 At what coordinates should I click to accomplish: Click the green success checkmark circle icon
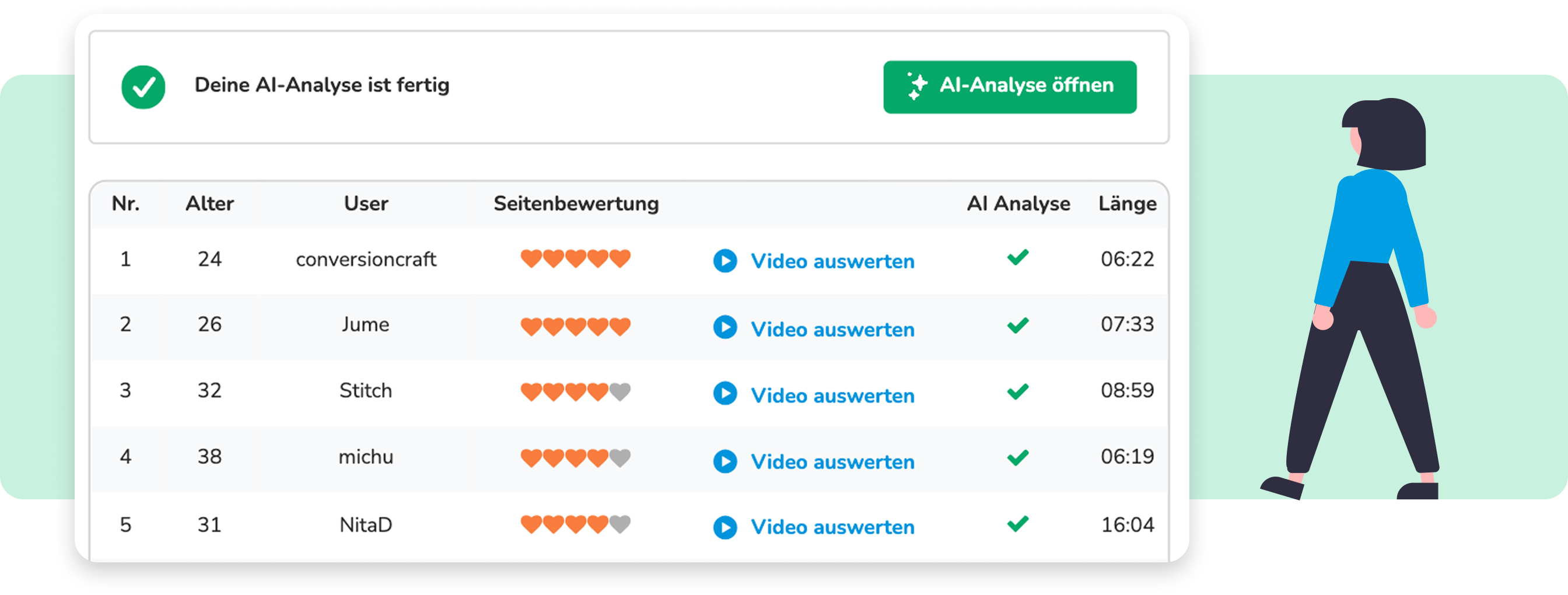(143, 87)
